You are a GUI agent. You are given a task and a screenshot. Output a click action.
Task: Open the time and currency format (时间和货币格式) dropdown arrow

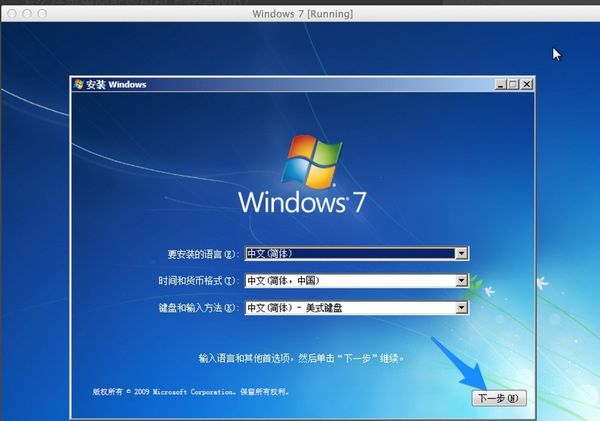(461, 281)
